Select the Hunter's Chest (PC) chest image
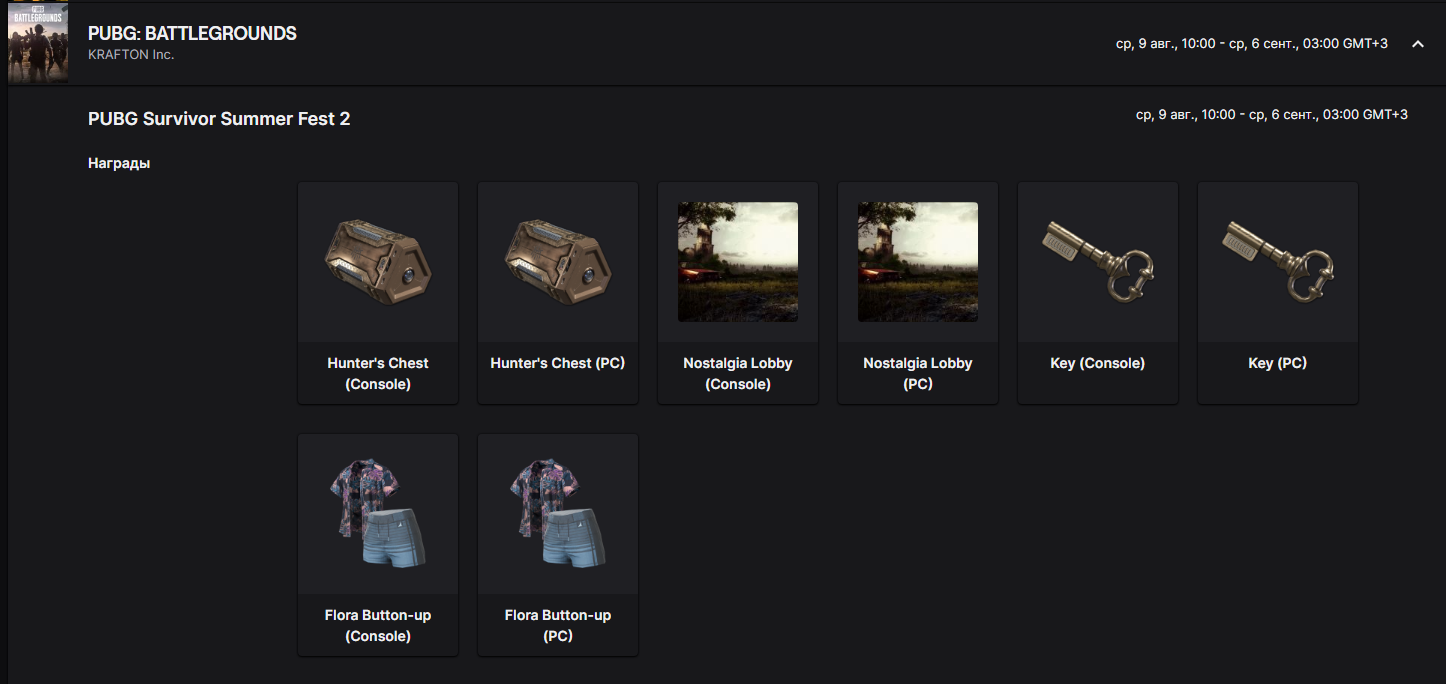 [x=558, y=262]
